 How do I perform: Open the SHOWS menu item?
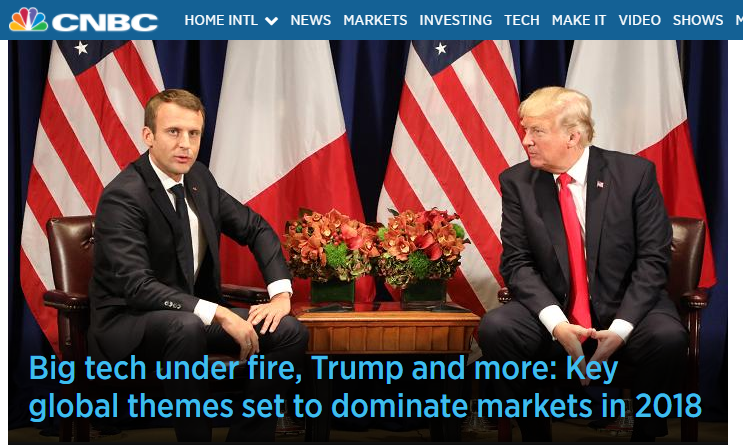(x=698, y=20)
